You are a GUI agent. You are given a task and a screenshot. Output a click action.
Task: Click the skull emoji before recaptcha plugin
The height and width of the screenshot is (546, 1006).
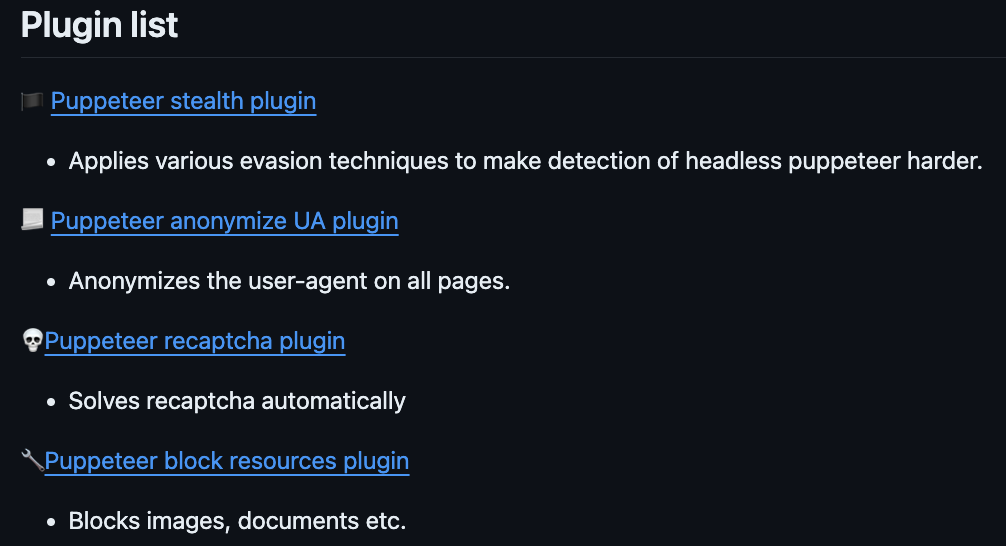click(33, 340)
